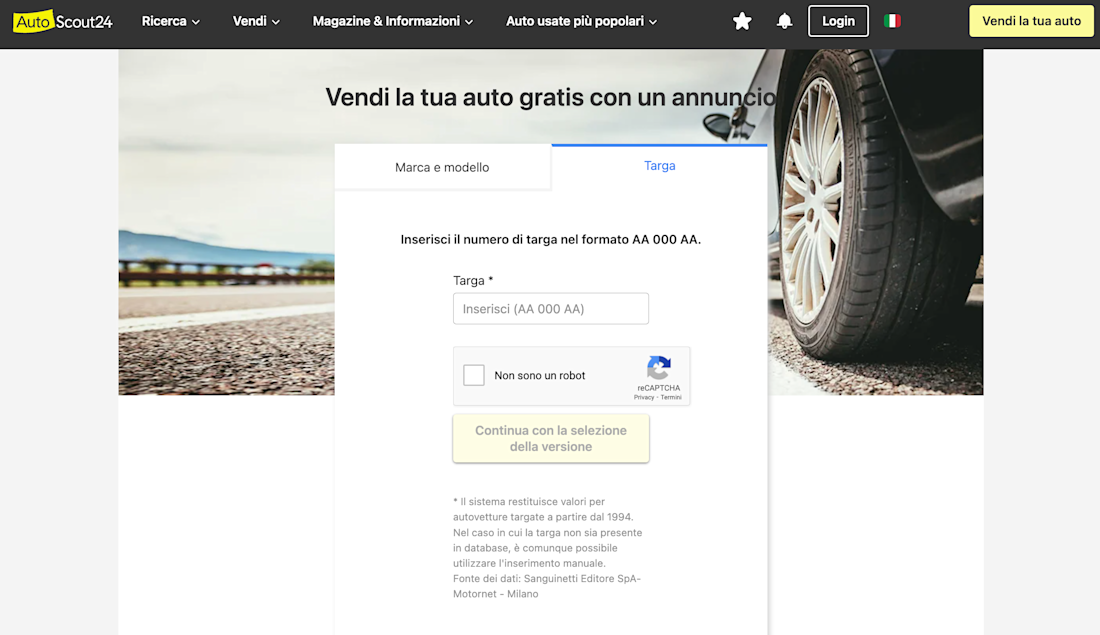Click the reCAPTCHA logo icon

658,368
